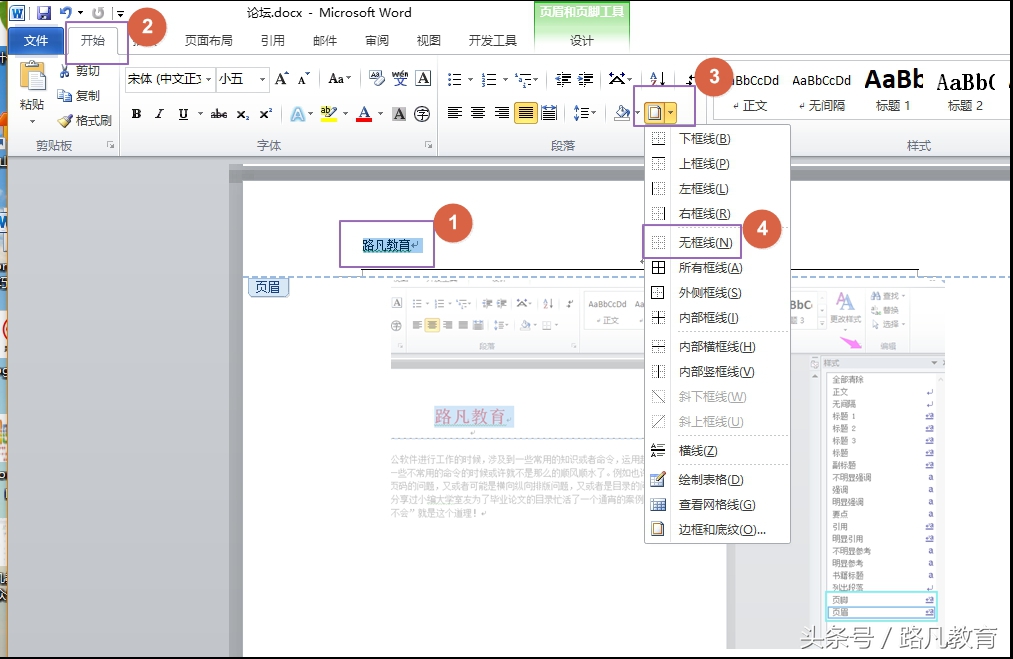
Task: Toggle bold formatting
Action: click(137, 113)
